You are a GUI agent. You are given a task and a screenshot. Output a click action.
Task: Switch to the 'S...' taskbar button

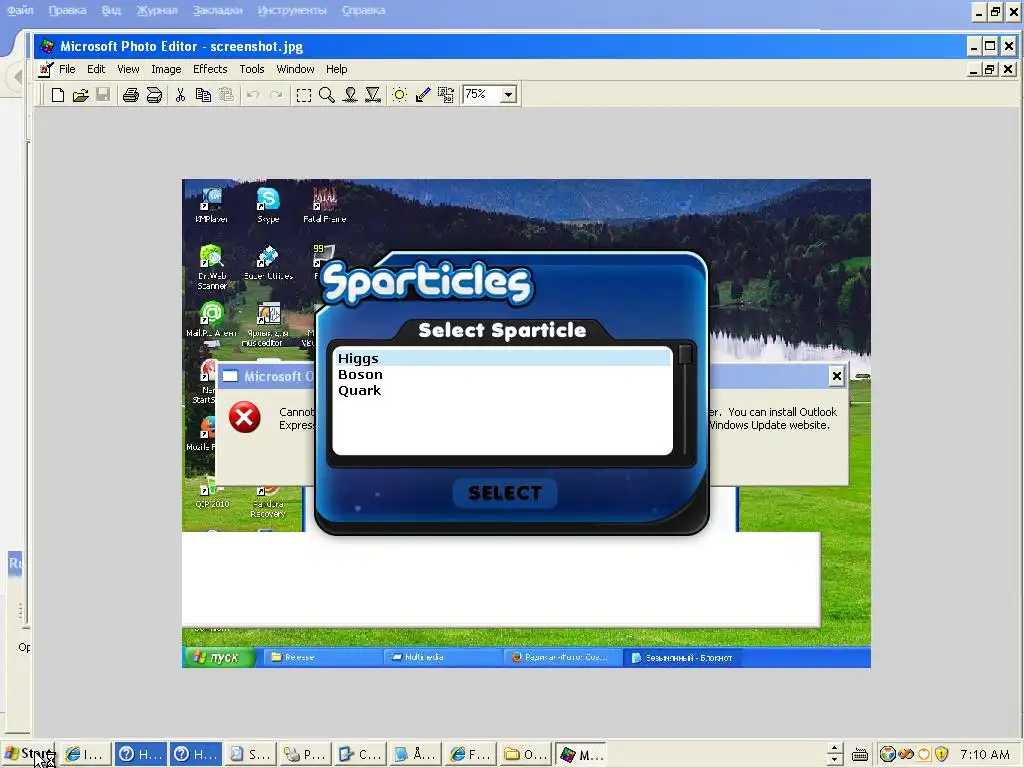pyautogui.click(x=251, y=754)
